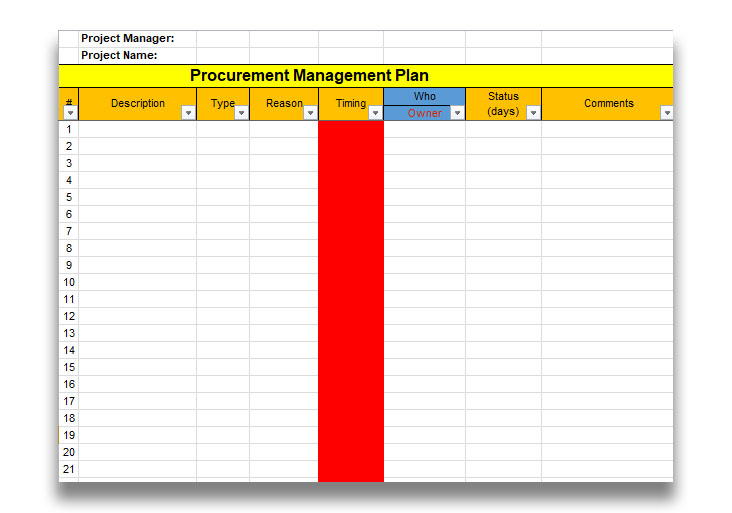Select row number 1
Image resolution: width=732 pixels, height=513 pixels.
click(x=69, y=129)
